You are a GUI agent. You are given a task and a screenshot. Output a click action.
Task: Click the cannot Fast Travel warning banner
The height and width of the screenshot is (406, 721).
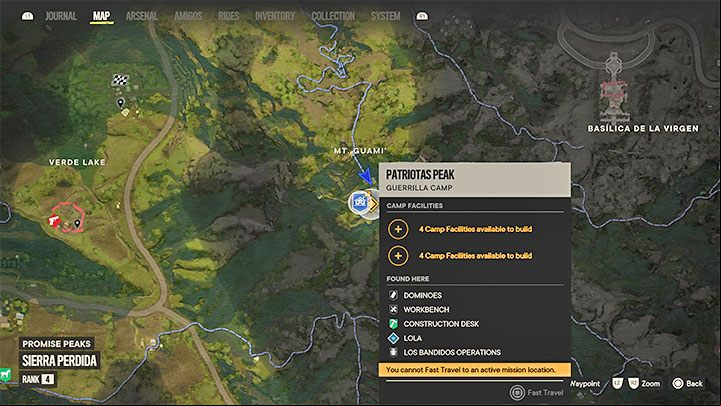click(x=474, y=370)
